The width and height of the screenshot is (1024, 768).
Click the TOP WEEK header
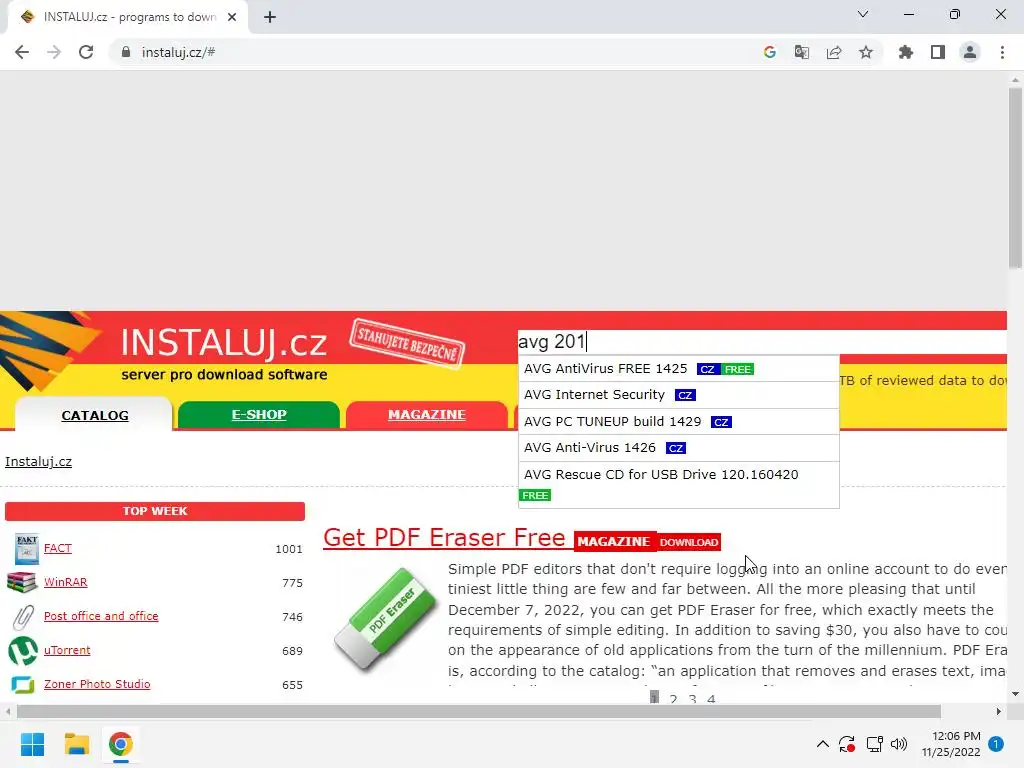pos(155,511)
